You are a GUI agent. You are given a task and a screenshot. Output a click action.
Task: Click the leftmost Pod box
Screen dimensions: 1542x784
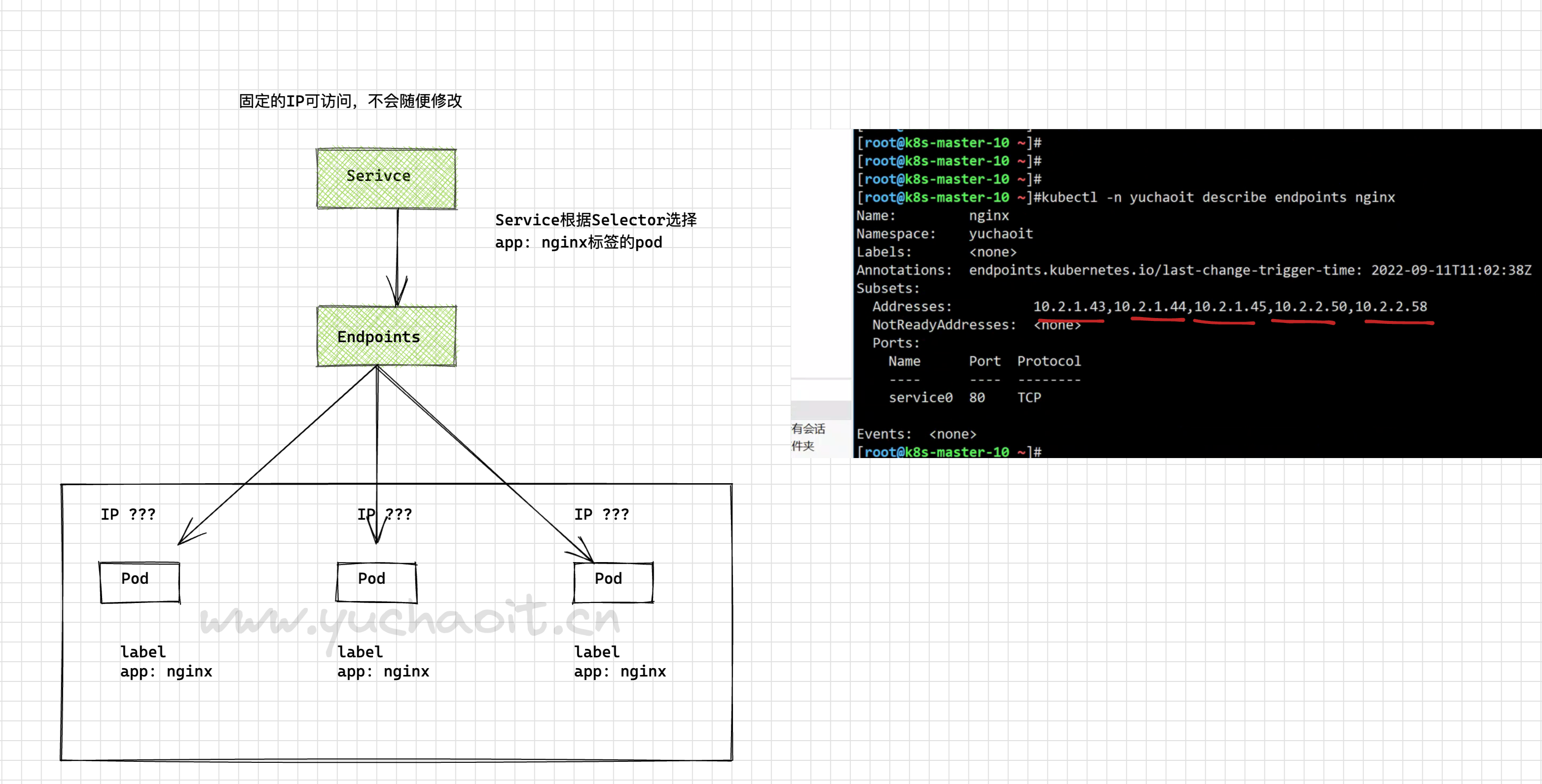pos(140,582)
